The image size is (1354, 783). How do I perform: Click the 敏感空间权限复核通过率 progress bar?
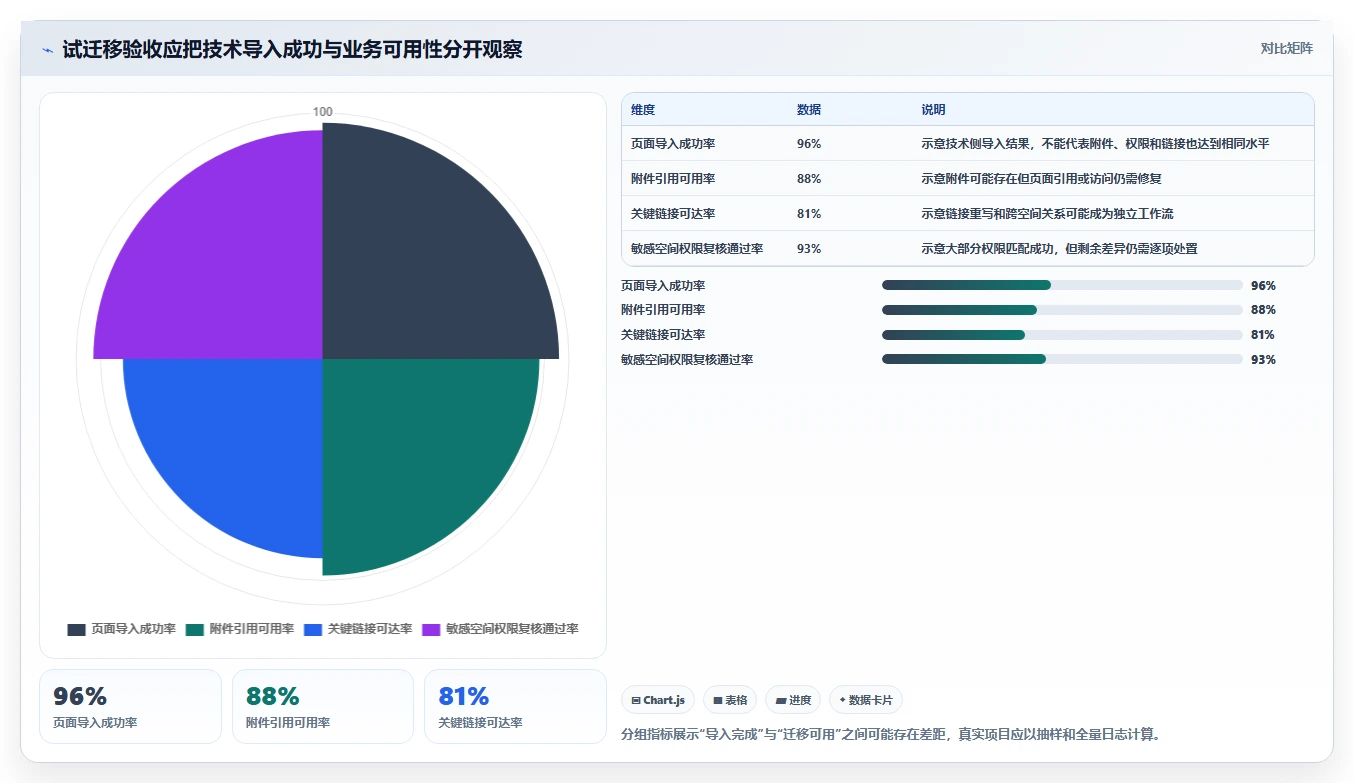[1062, 360]
